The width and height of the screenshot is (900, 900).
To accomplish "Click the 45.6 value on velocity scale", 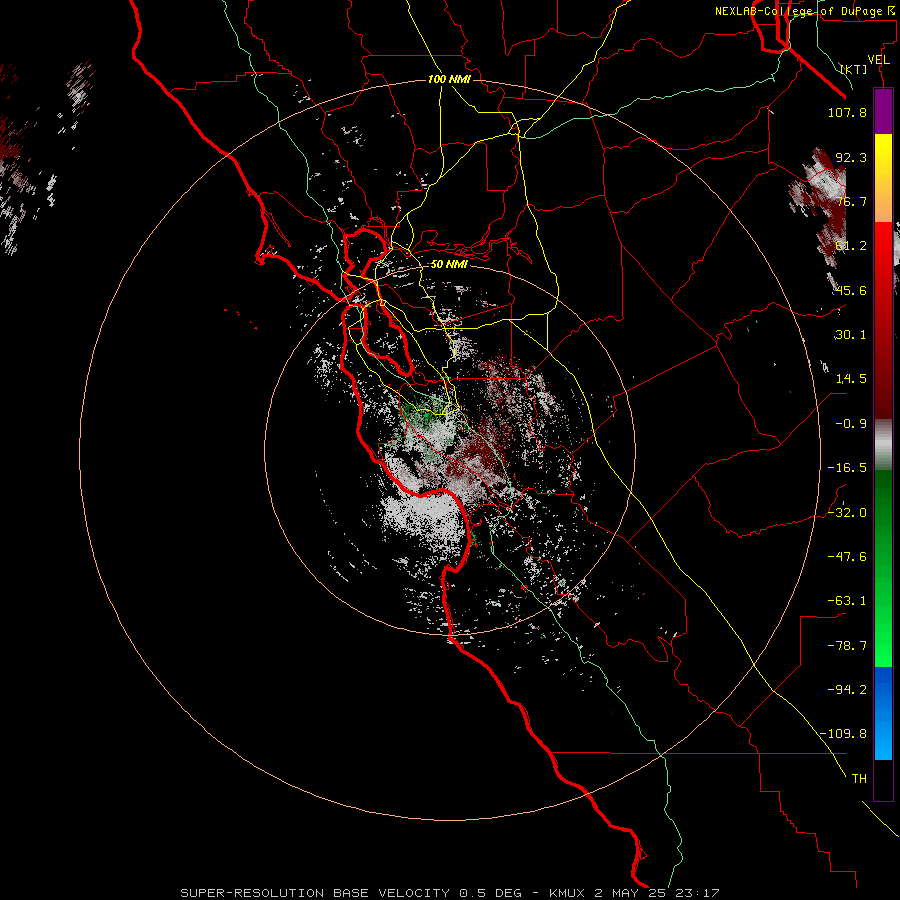I will 851,290.
